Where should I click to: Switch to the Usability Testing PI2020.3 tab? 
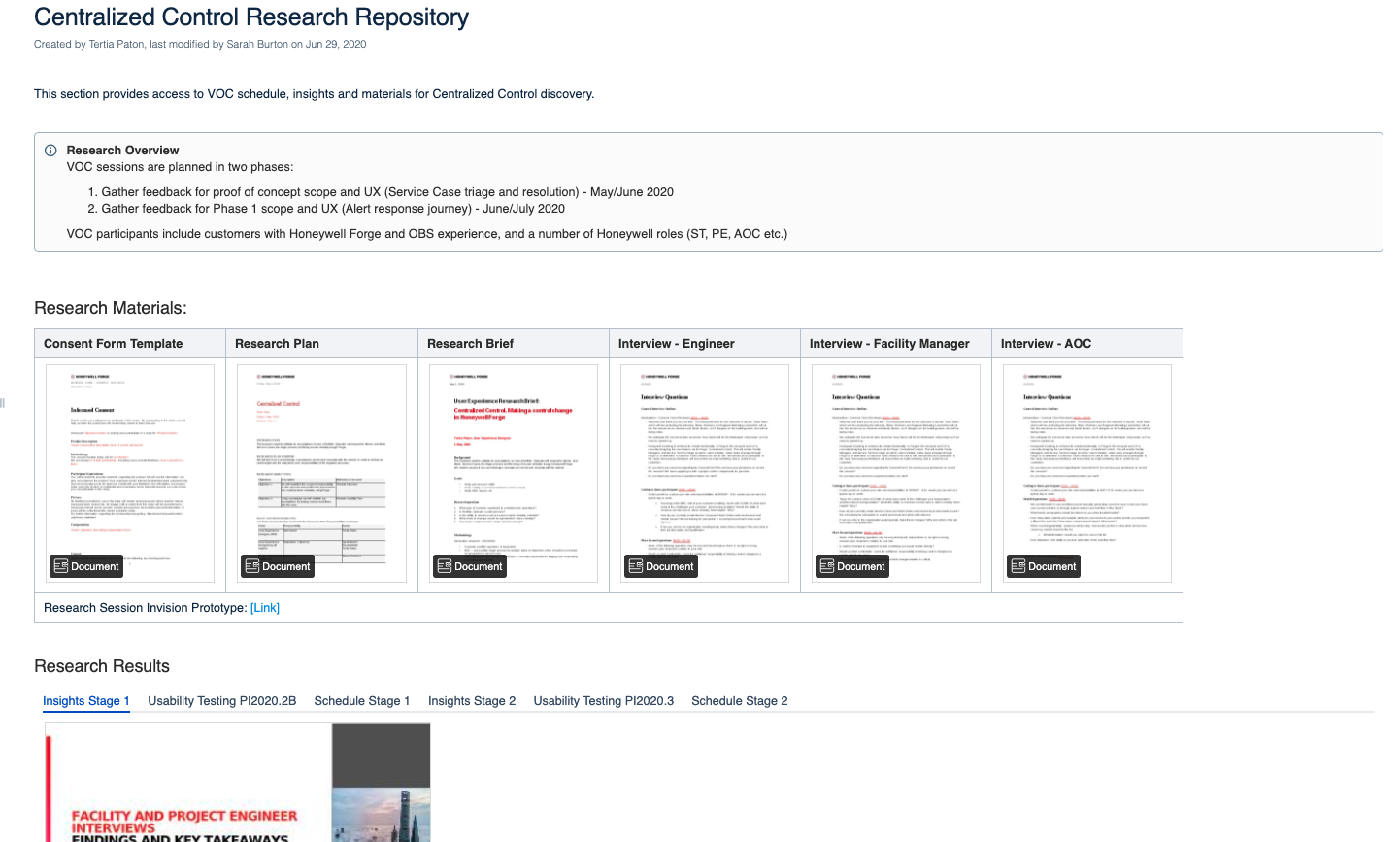coord(603,700)
